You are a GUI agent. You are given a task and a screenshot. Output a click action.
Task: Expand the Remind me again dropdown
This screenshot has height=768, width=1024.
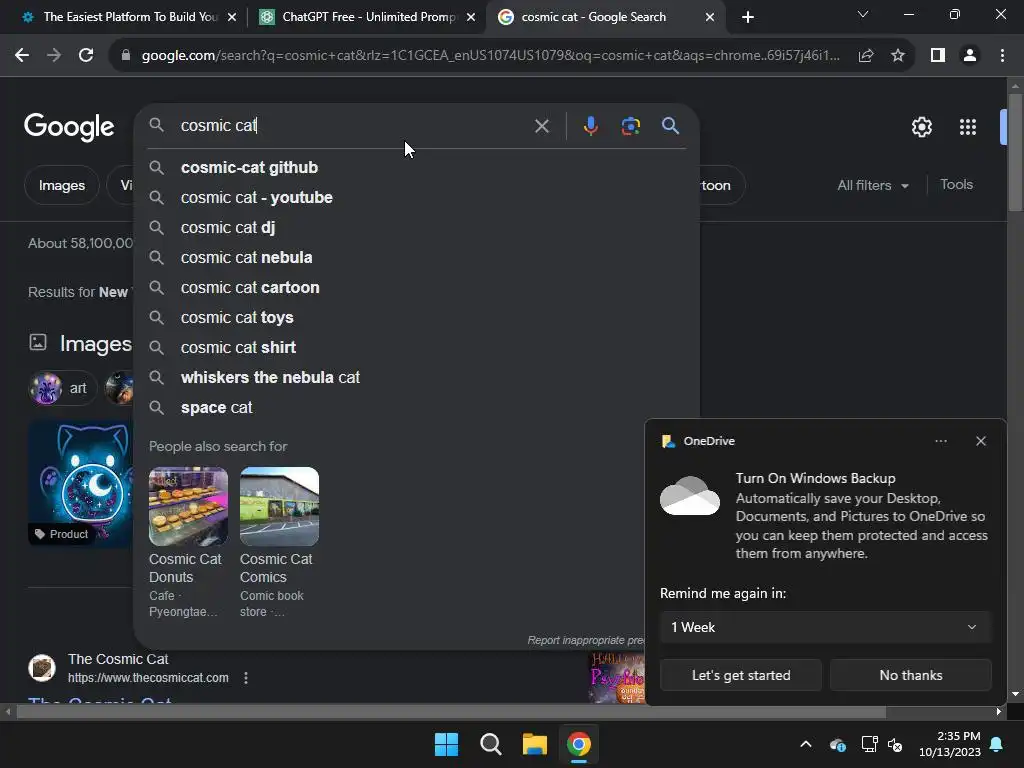[x=825, y=627]
